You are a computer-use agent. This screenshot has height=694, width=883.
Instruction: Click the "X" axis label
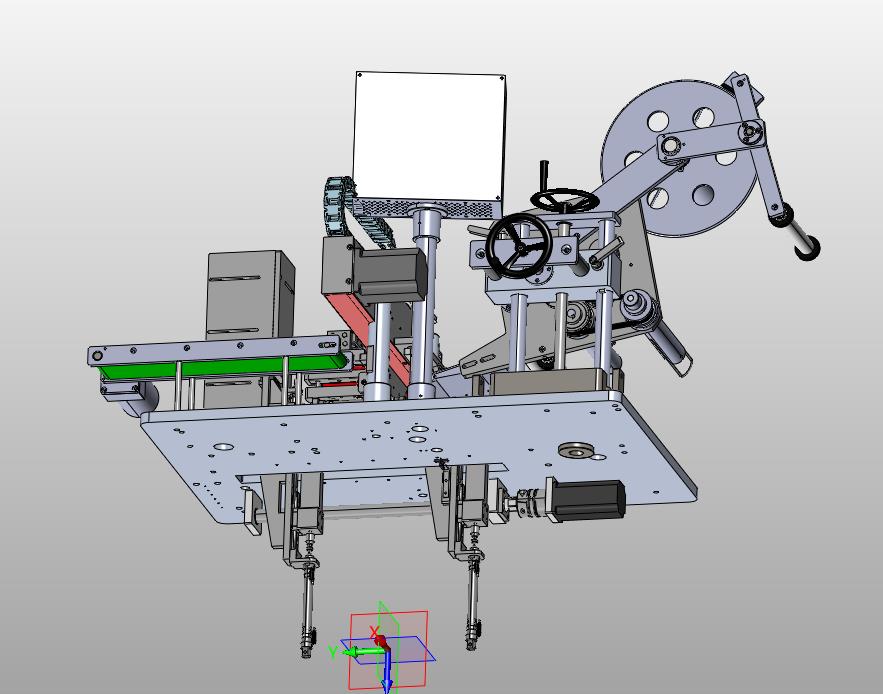click(x=374, y=632)
